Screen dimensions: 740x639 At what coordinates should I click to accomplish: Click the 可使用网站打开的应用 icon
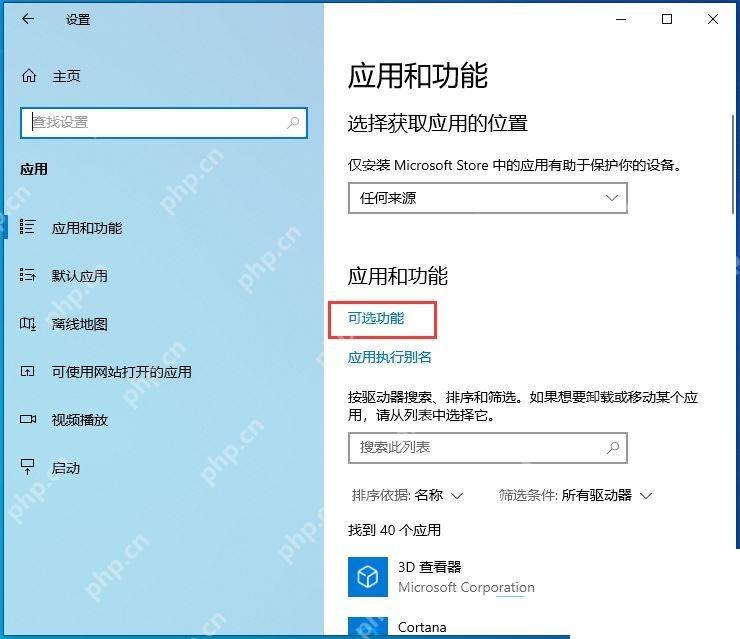click(27, 372)
